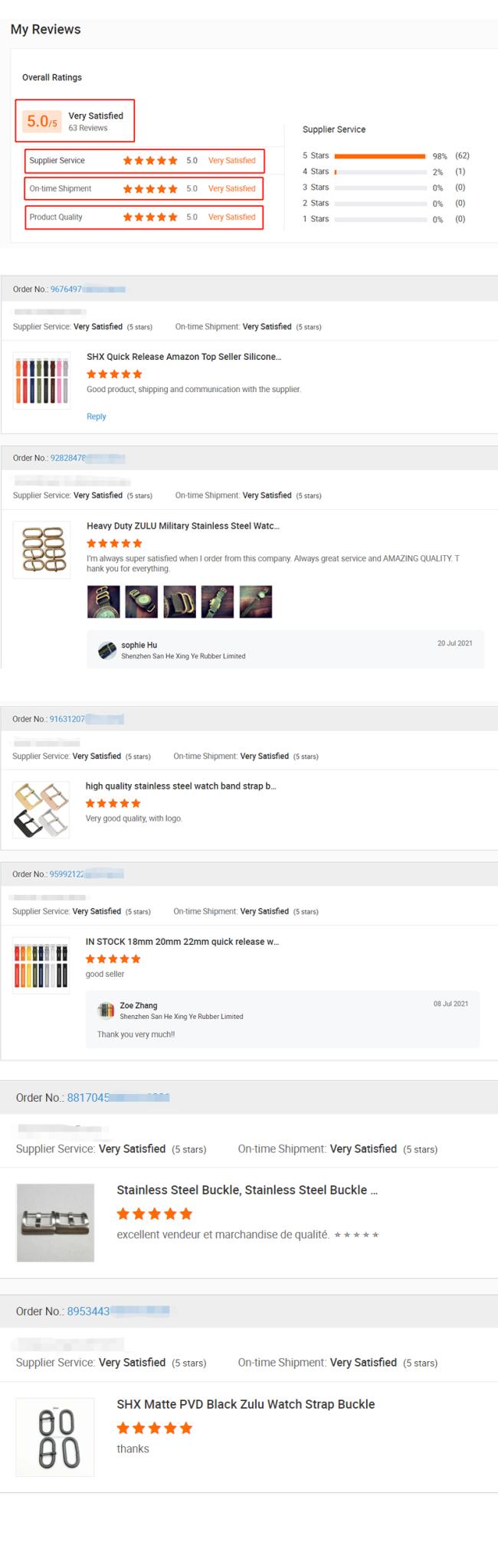Viewport: 498px width, 1568px height.
Task: Open Heavy Duty ZULU Military Stainless Steel title
Action: [183, 526]
